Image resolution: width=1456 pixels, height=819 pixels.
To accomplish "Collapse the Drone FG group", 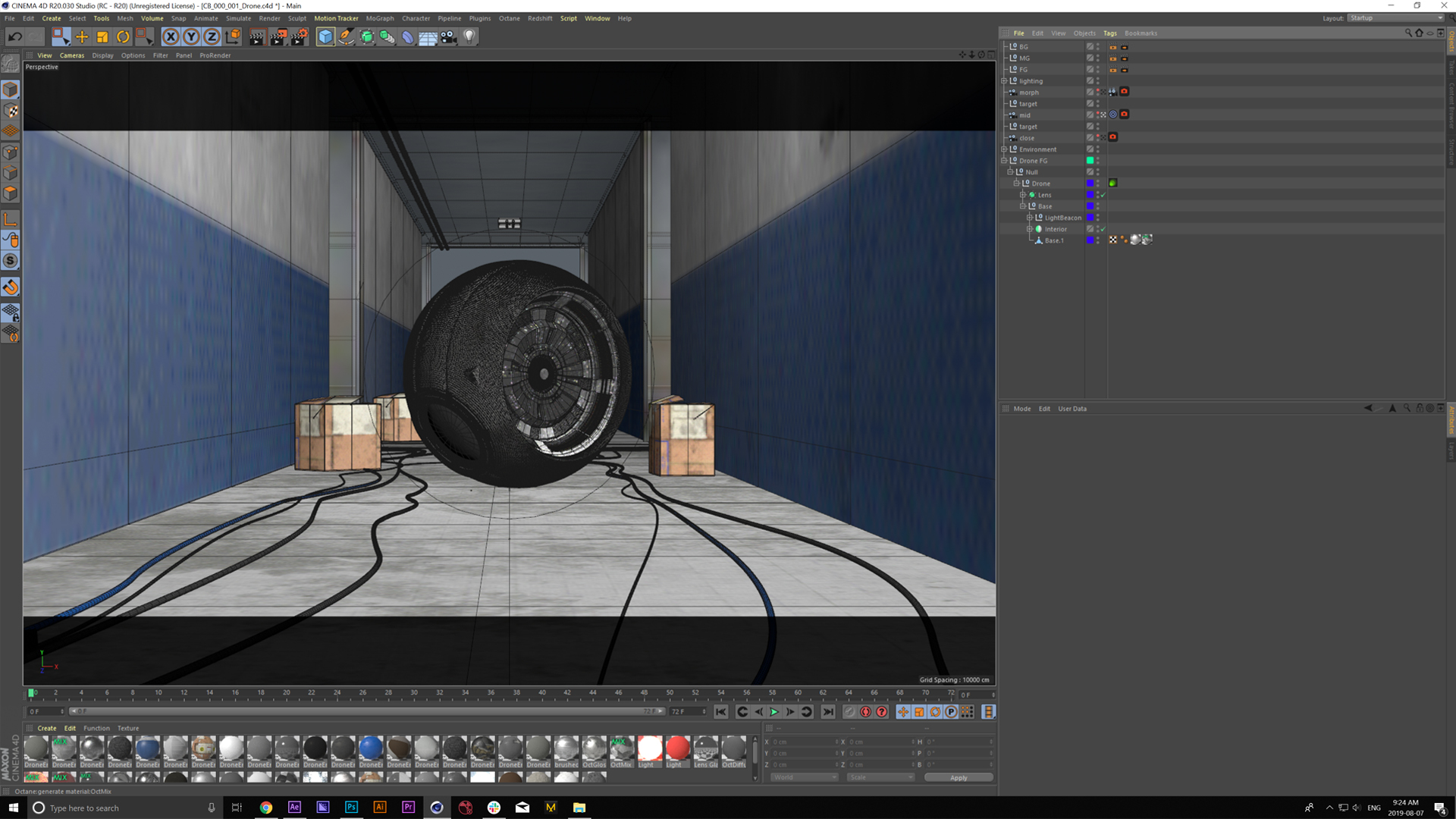I will tap(1004, 161).
